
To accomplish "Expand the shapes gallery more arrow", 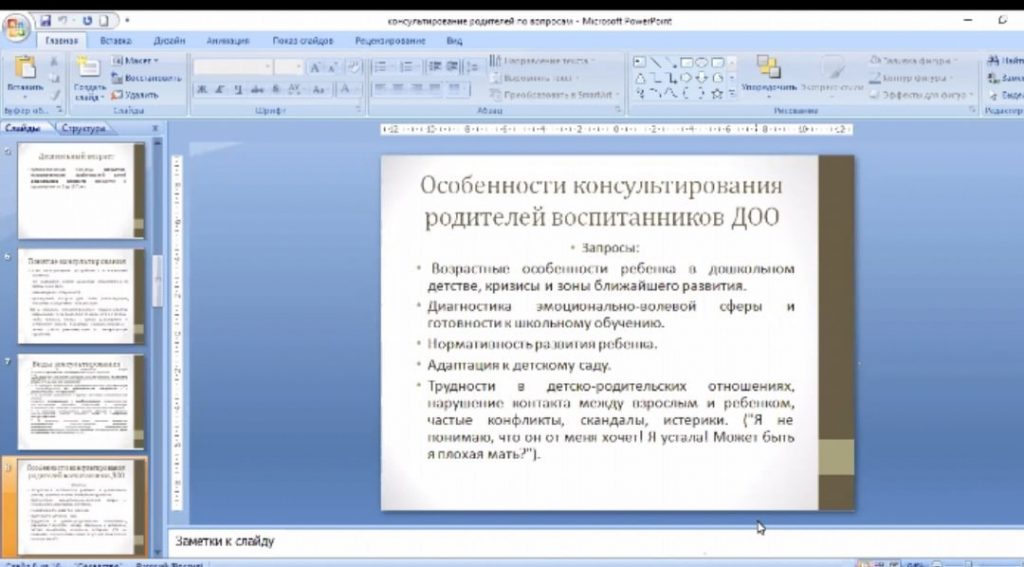I will [732, 93].
